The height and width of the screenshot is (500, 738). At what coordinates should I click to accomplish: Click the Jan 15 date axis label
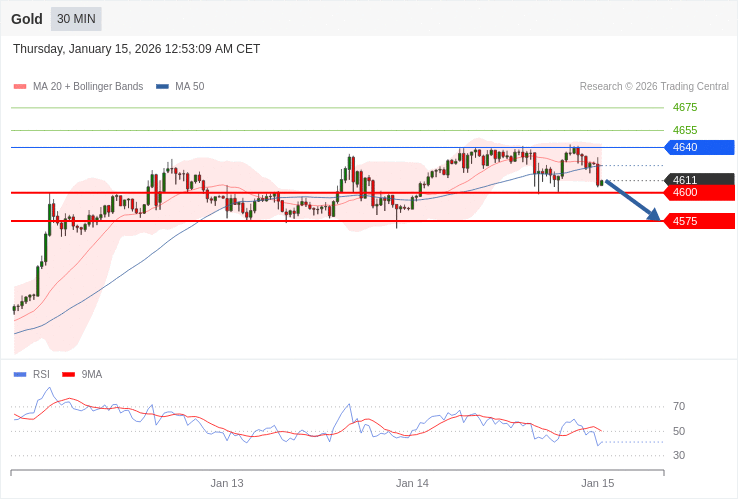coord(598,483)
